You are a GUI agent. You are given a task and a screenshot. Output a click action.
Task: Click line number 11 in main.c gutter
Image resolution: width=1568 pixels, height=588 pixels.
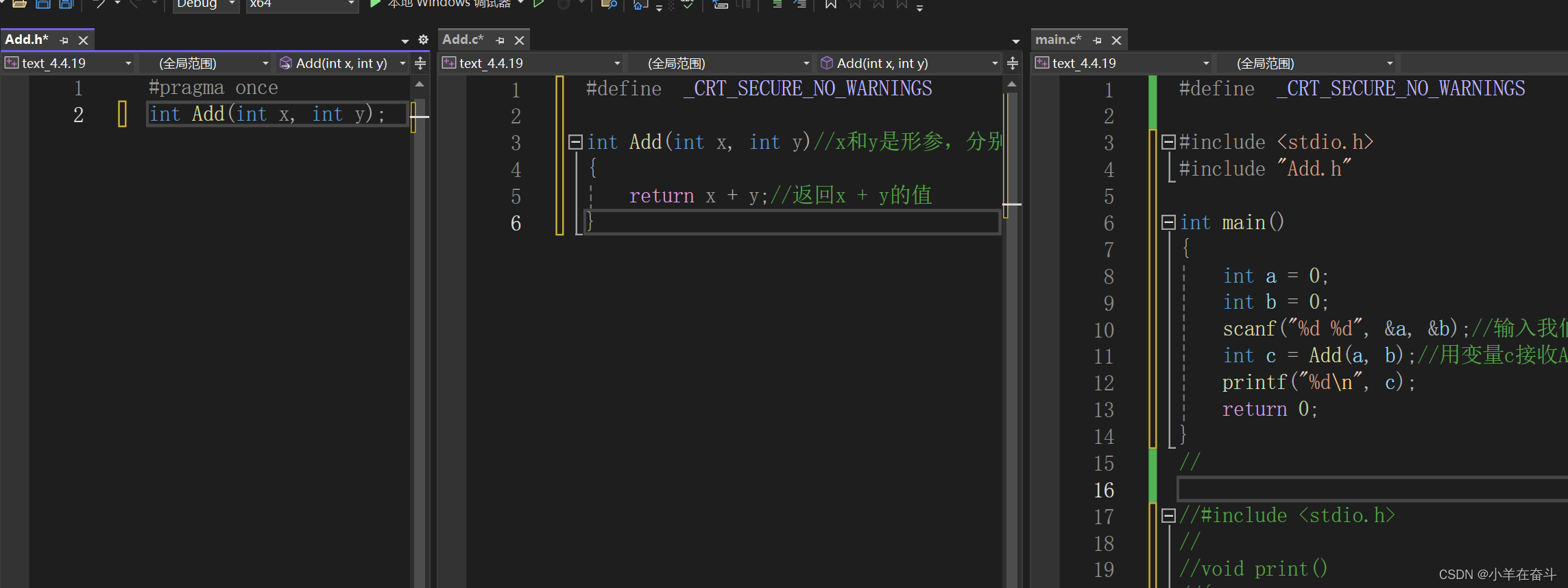click(x=1104, y=357)
